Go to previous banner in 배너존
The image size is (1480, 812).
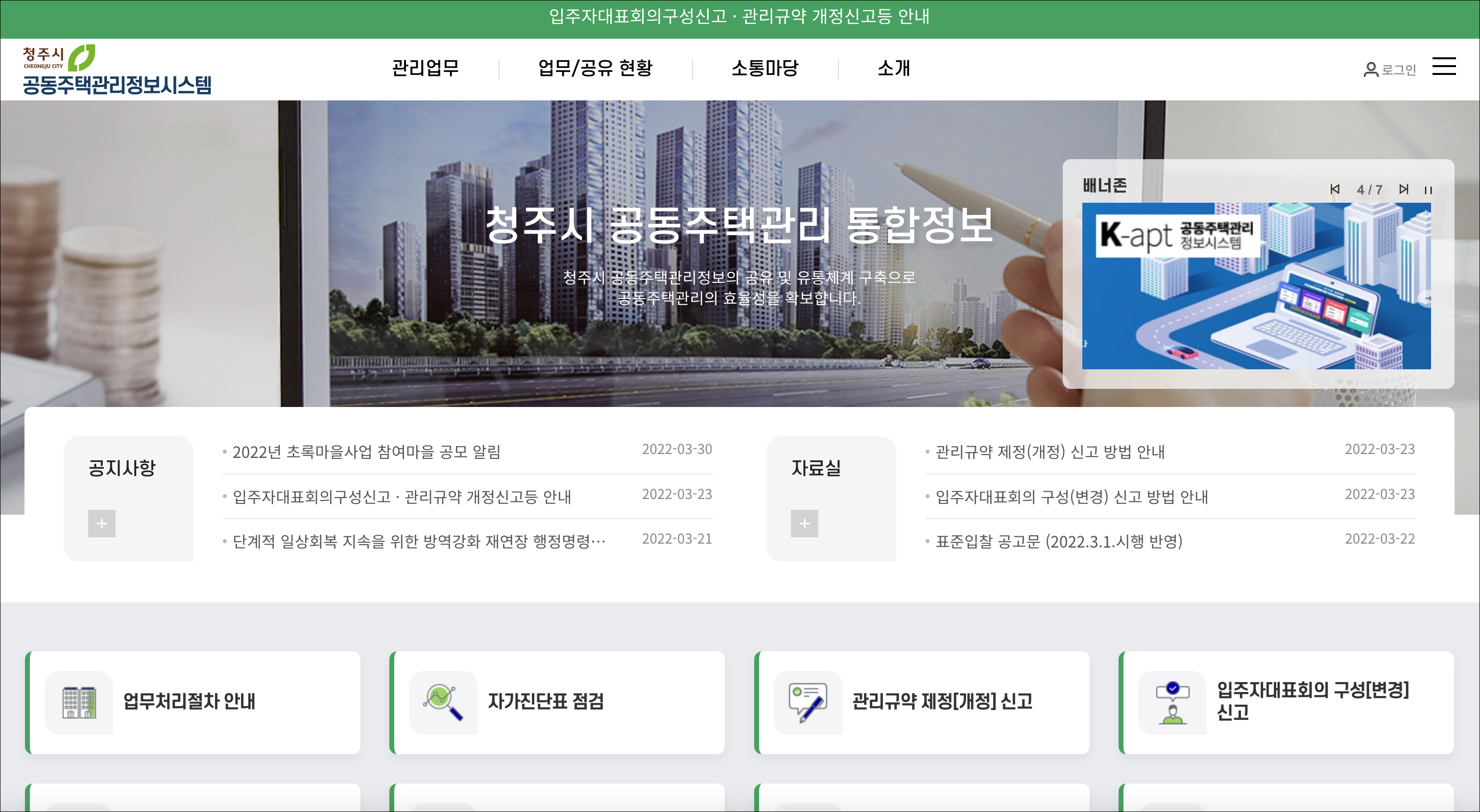click(1335, 189)
